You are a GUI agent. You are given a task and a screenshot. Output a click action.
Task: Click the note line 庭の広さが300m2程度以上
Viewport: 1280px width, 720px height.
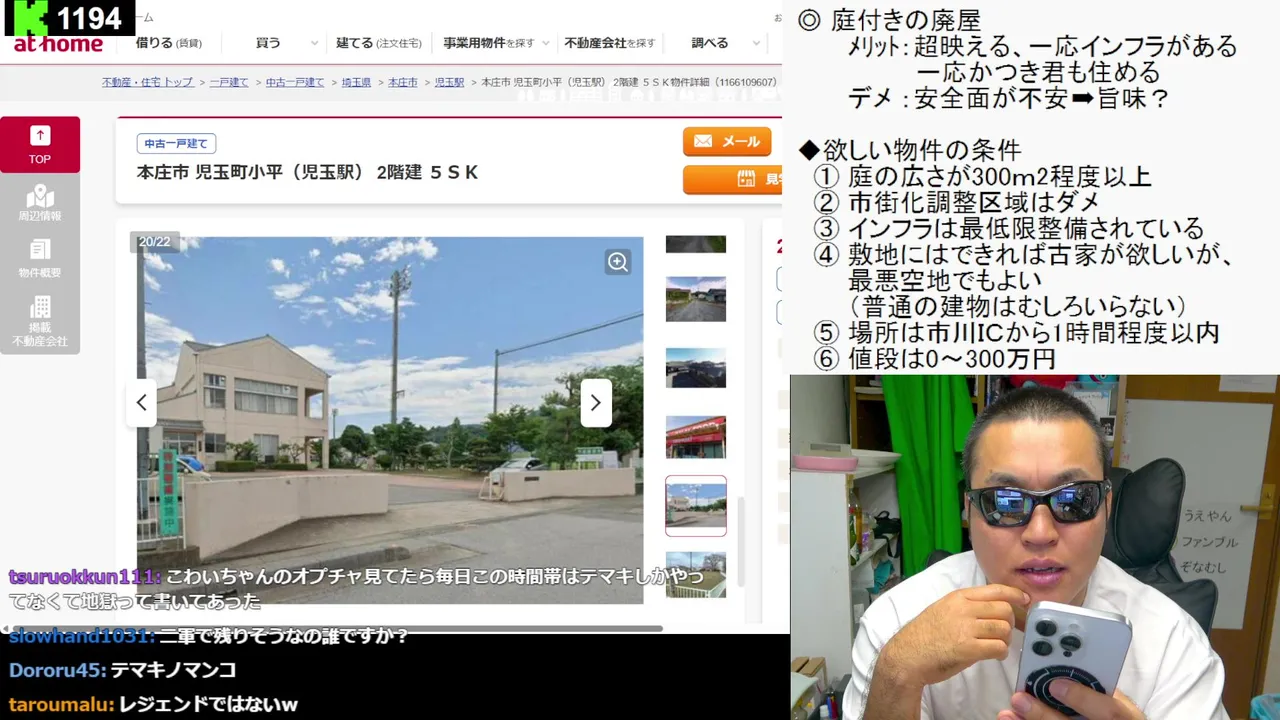pos(1000,177)
